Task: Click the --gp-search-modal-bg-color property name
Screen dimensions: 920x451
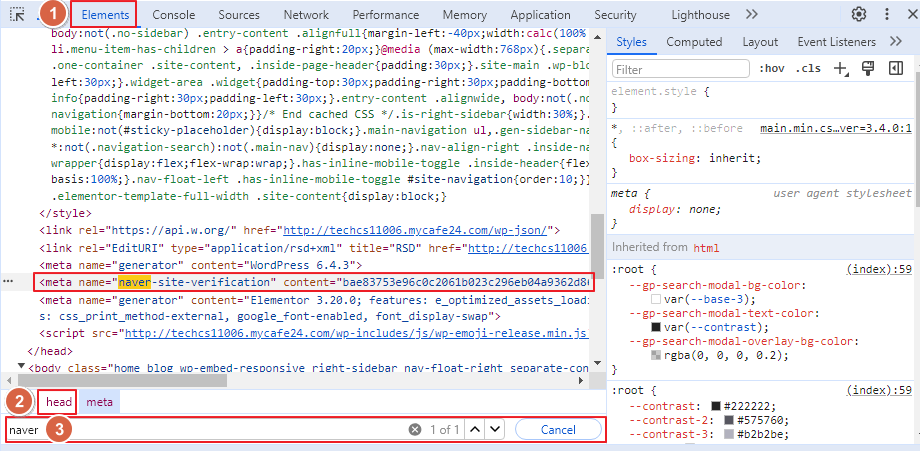Action: (715, 286)
